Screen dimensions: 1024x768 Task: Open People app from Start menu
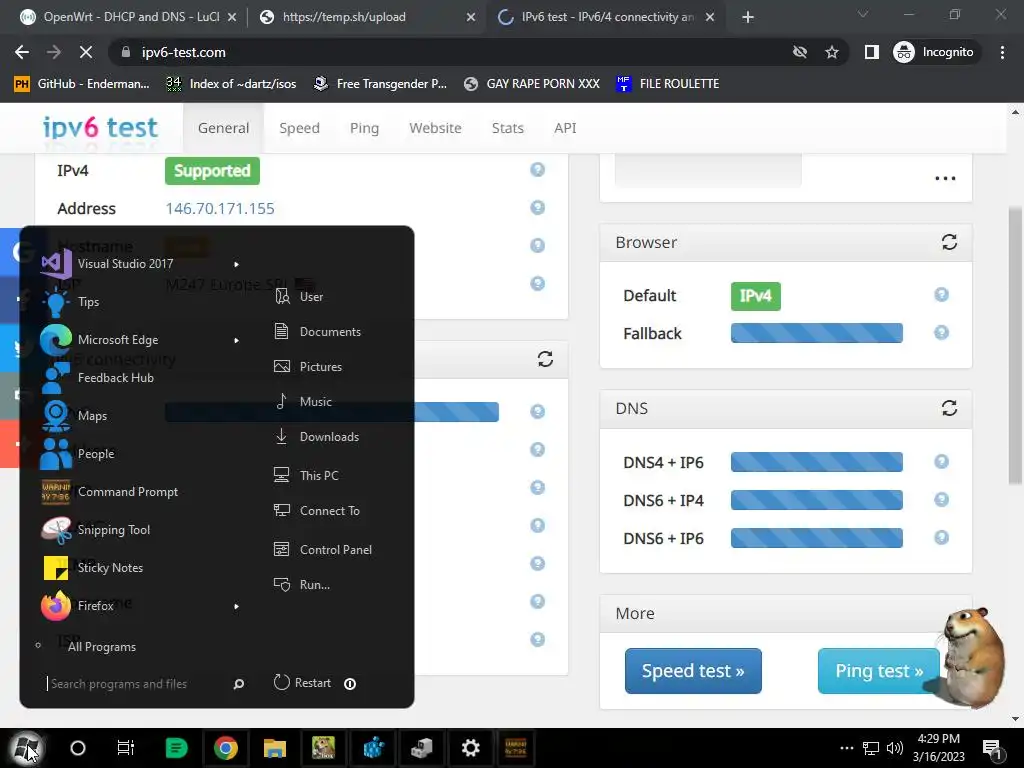tap(95, 453)
